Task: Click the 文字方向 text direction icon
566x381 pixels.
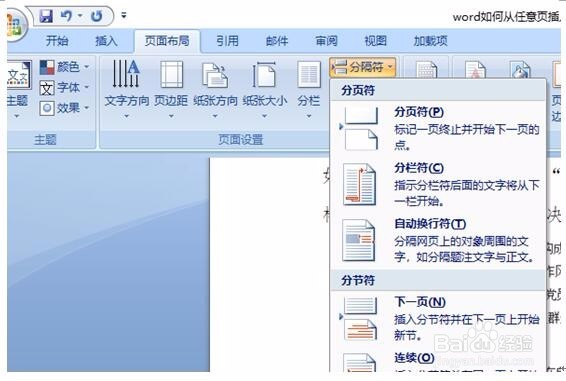Action: coord(126,74)
